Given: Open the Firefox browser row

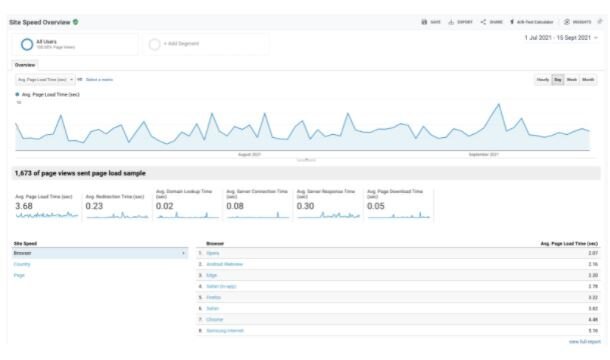Looking at the screenshot, I should tap(398, 298).
